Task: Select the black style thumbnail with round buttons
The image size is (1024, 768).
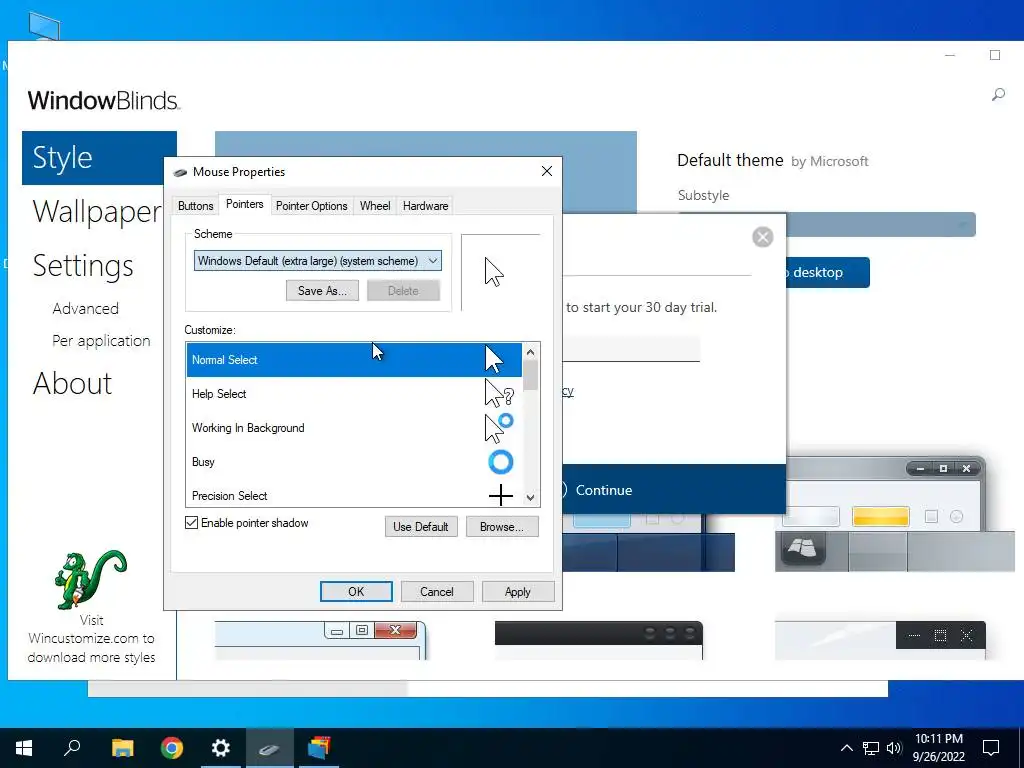Action: tap(598, 641)
